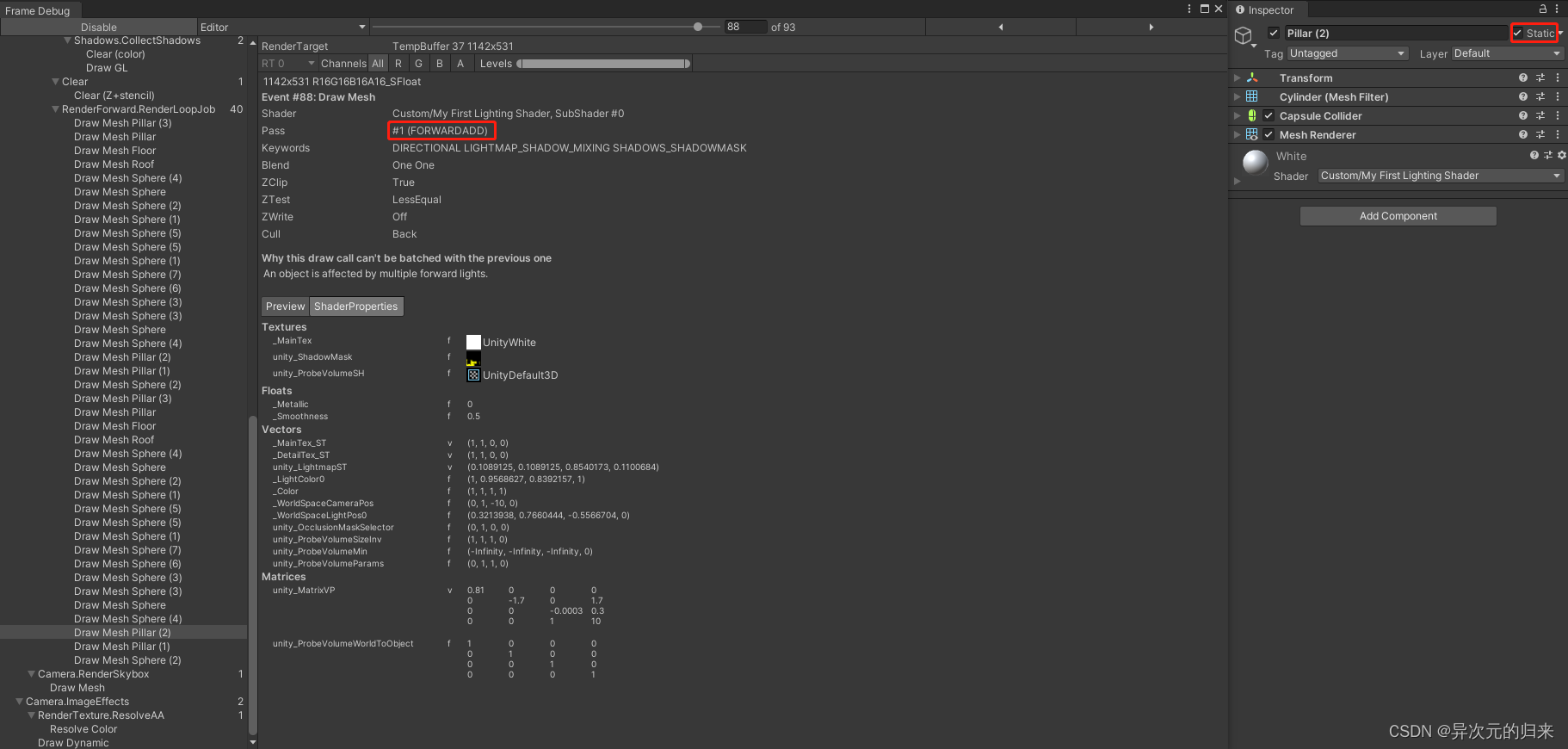This screenshot has width=1568, height=749.
Task: Select Draw Mesh Pillar (1) after highlighted row
Action: [x=122, y=647]
